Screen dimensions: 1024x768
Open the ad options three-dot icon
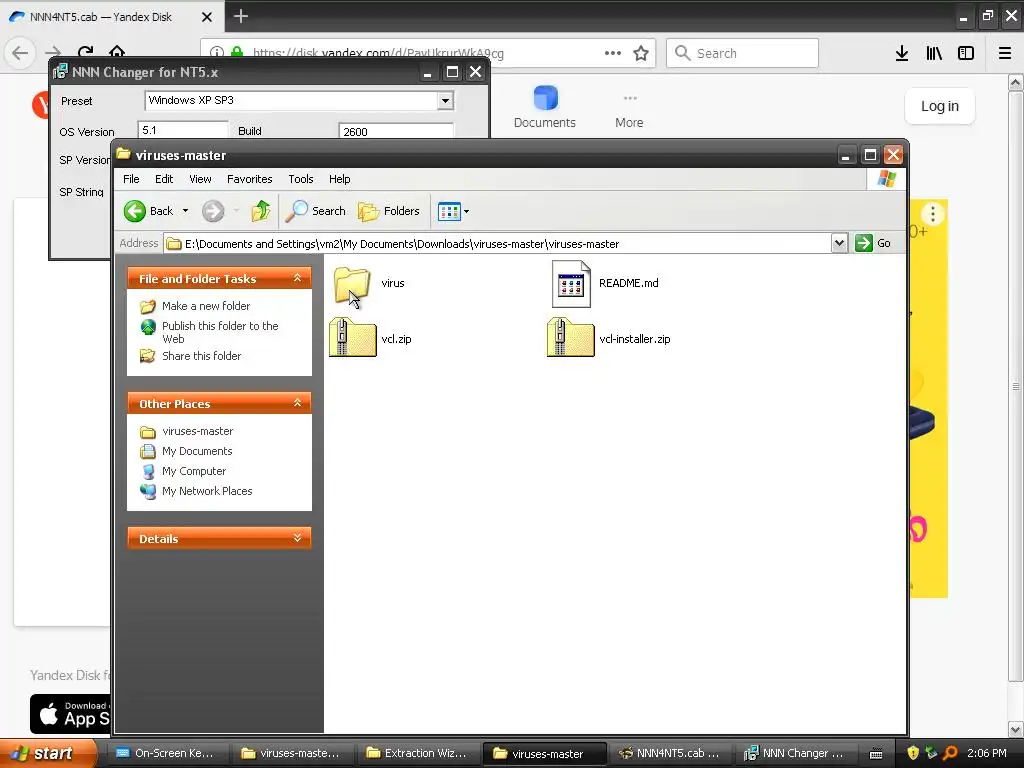(x=933, y=214)
